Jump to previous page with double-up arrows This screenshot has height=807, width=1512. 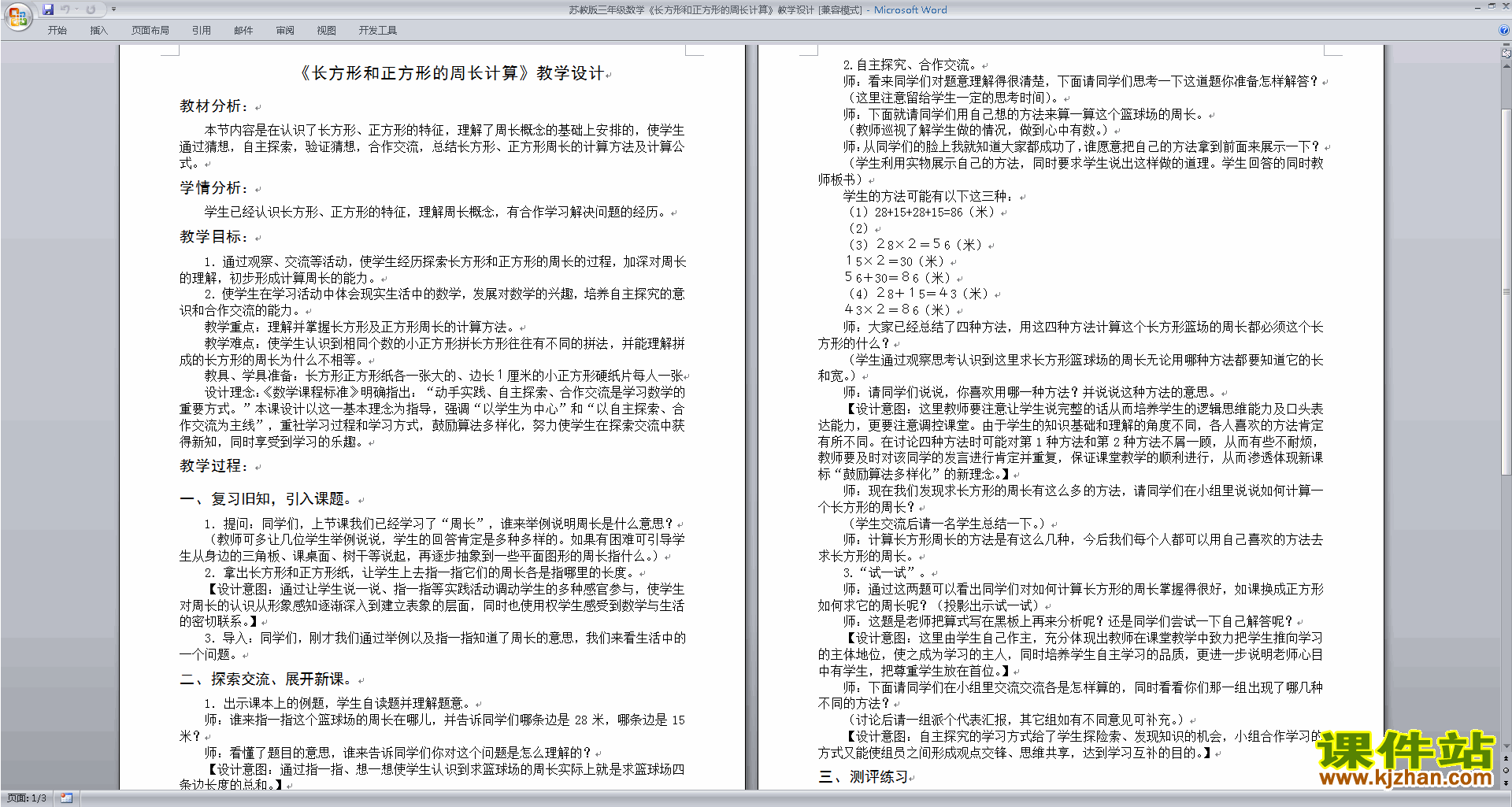[1506, 759]
